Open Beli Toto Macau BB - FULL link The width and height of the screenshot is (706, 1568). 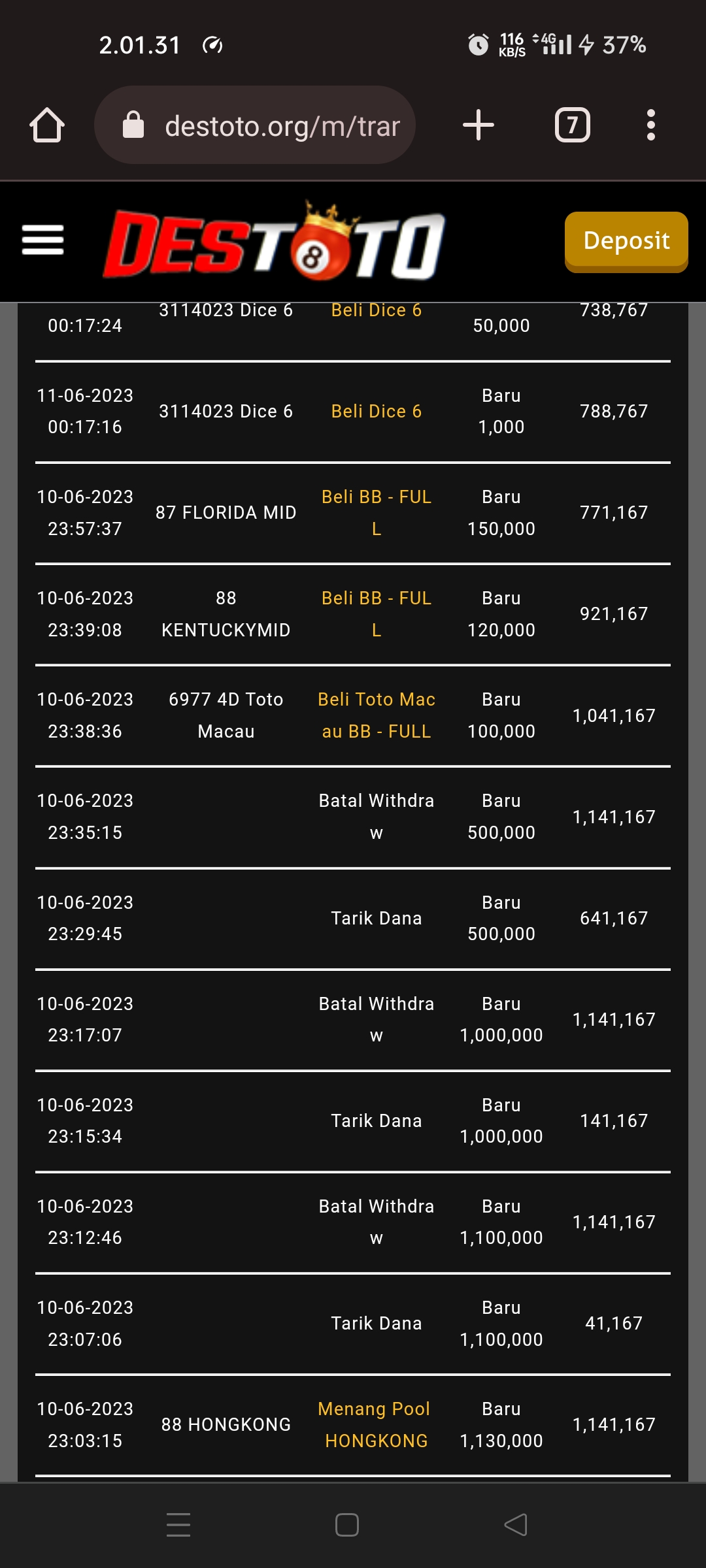tap(376, 715)
